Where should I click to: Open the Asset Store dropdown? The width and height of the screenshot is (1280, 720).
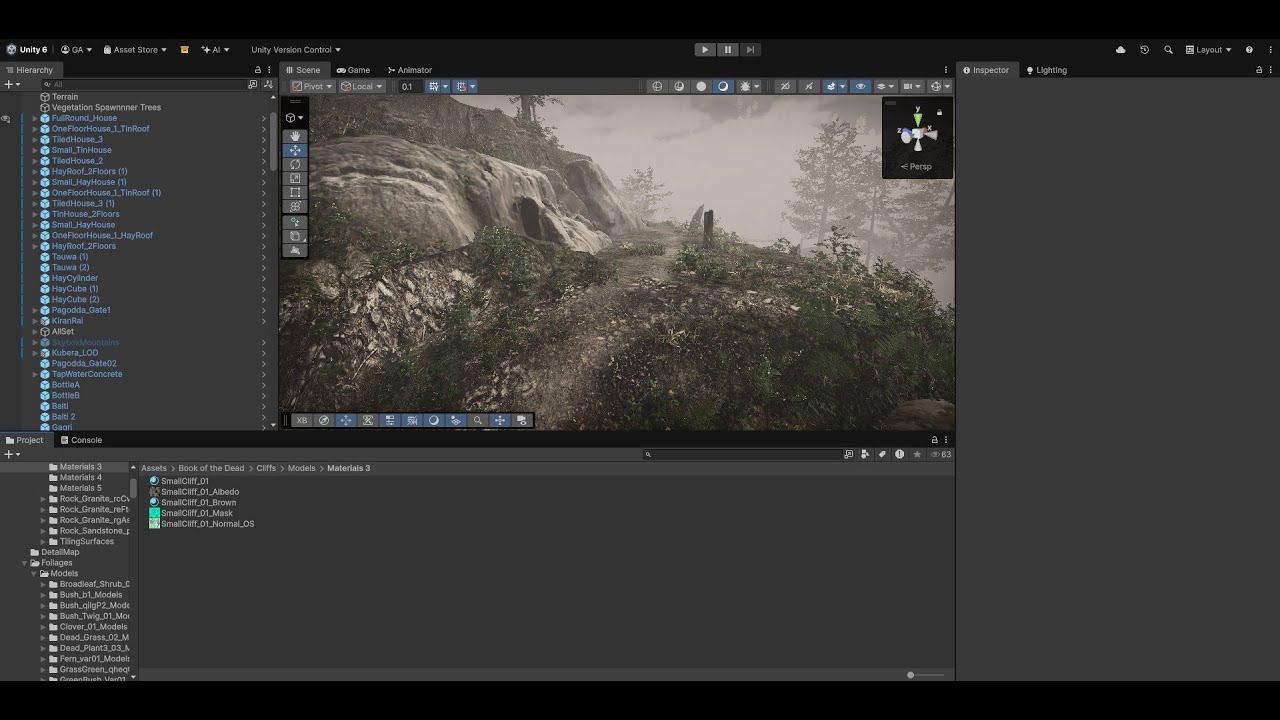tap(135, 49)
